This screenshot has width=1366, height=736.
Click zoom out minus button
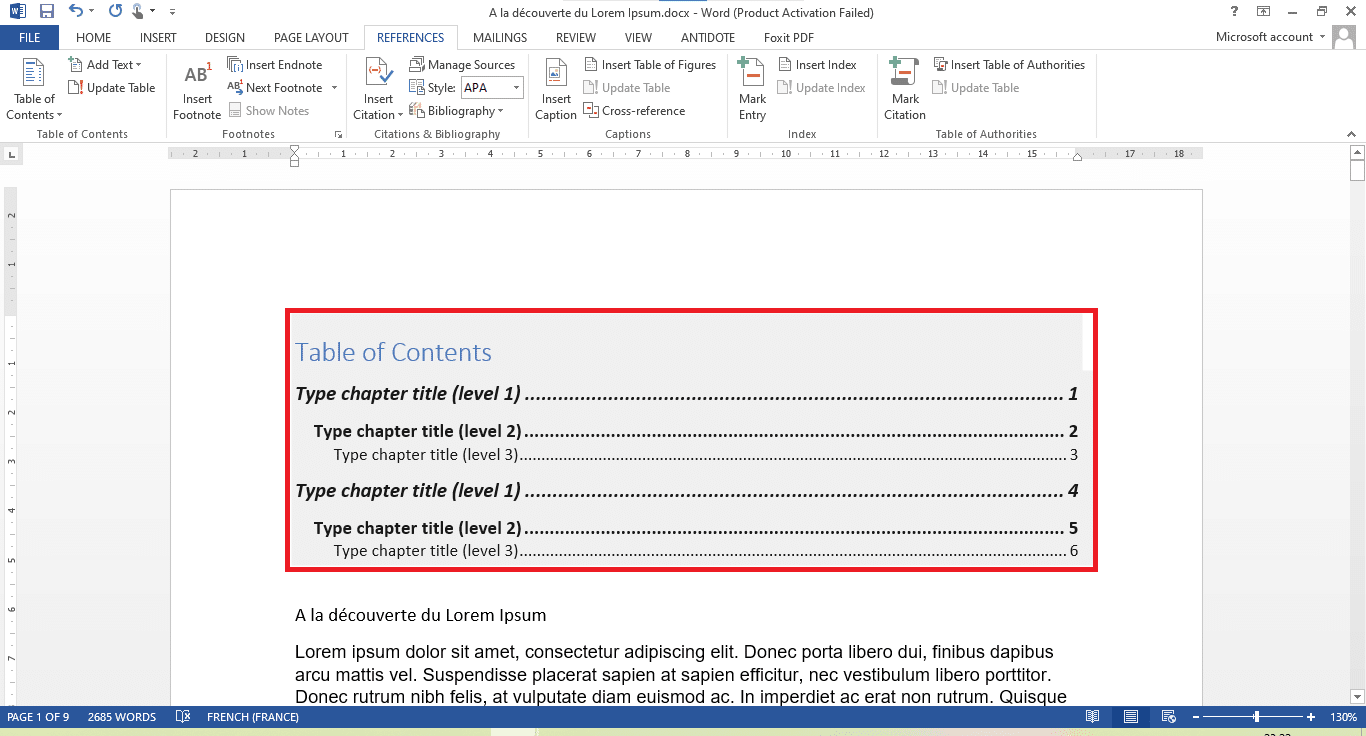pyautogui.click(x=1196, y=717)
